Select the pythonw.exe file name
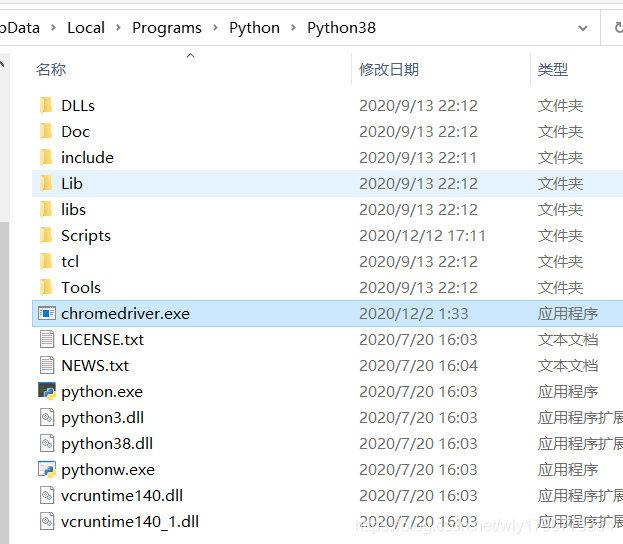The width and height of the screenshot is (623, 544). point(108,470)
